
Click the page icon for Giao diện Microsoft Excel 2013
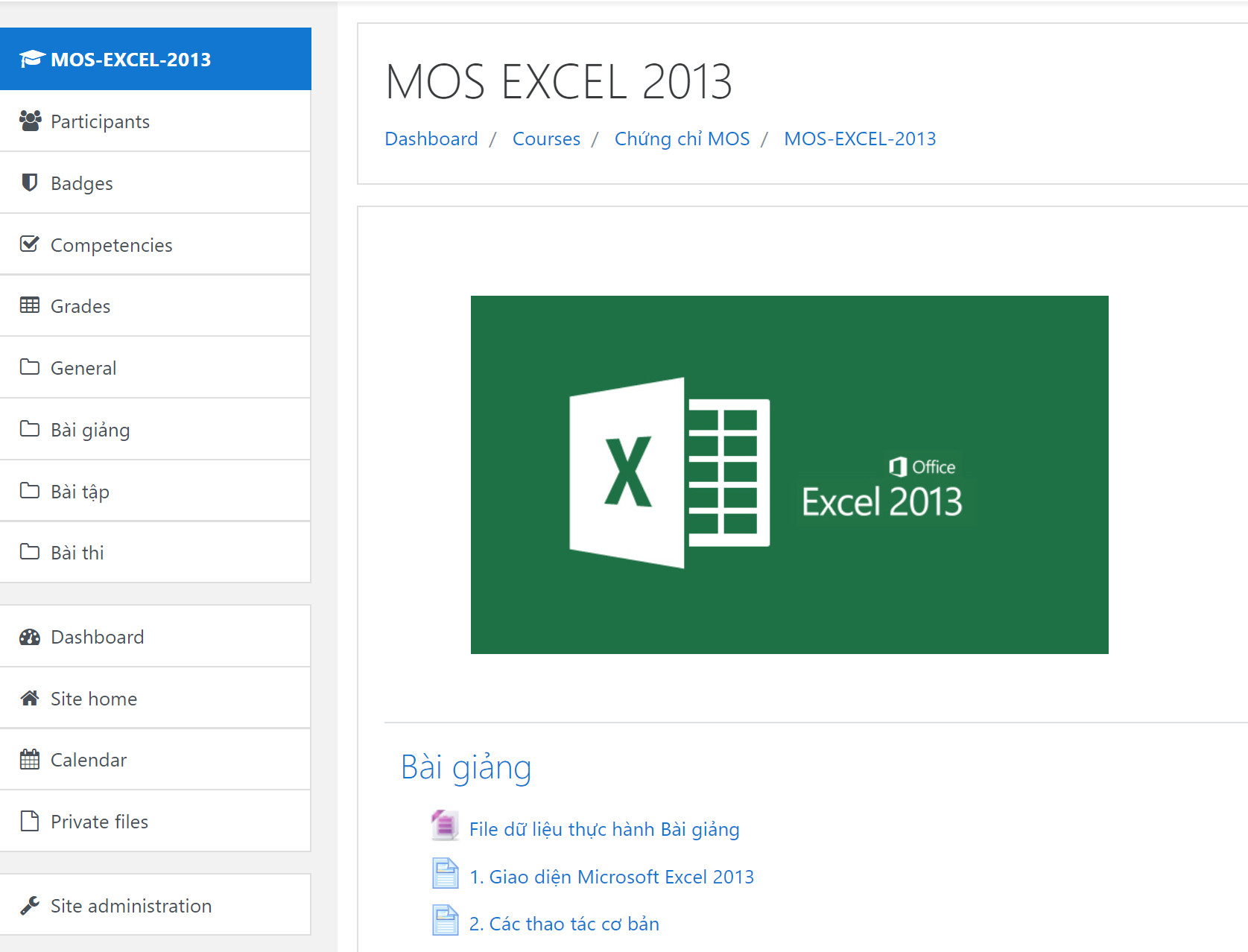tap(446, 873)
